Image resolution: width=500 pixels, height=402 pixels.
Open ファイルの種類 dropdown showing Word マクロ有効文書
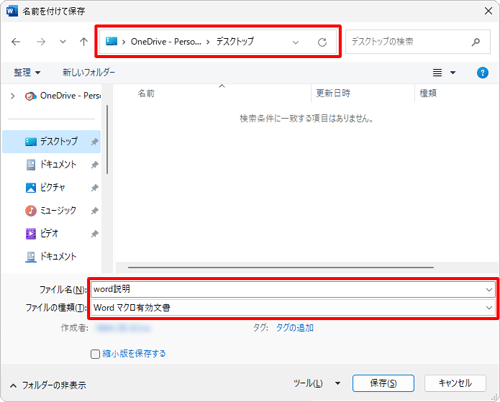[x=293, y=308]
